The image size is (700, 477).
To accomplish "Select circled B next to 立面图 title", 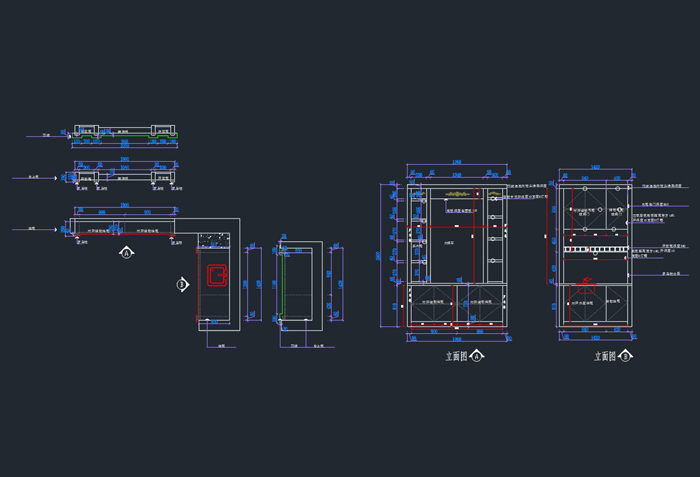I will coord(625,356).
